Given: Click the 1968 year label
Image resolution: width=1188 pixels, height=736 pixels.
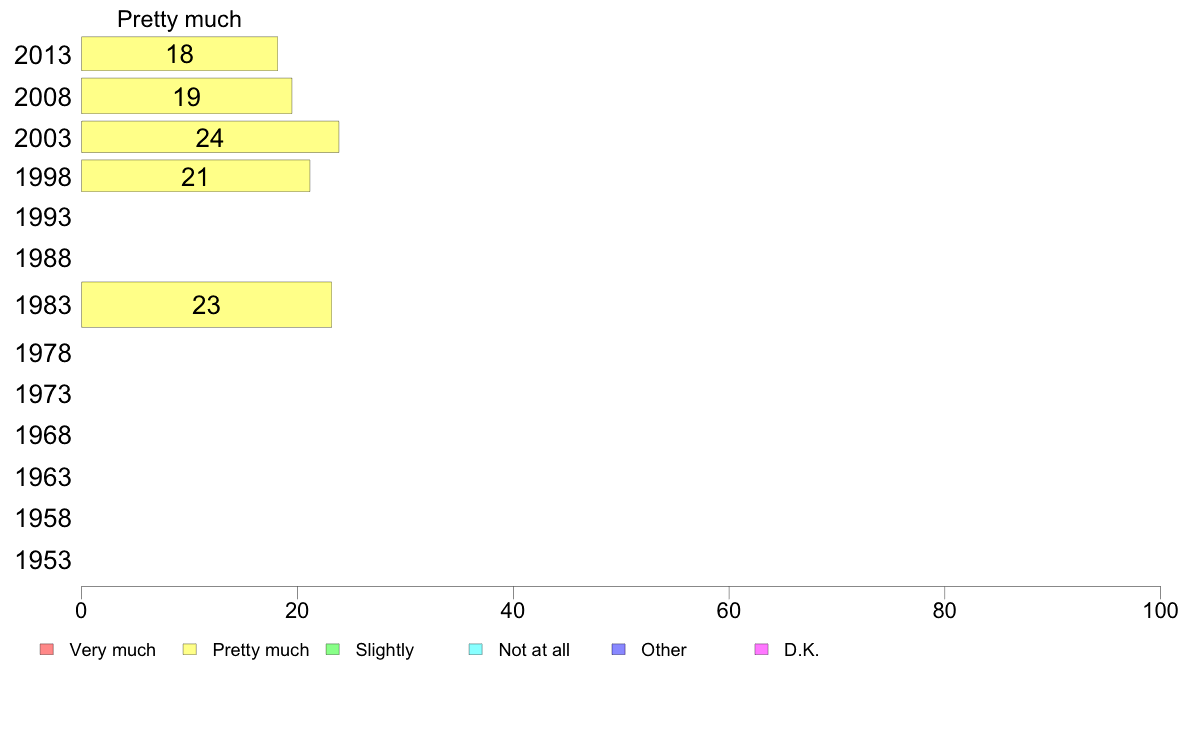Looking at the screenshot, I should coord(43,436).
